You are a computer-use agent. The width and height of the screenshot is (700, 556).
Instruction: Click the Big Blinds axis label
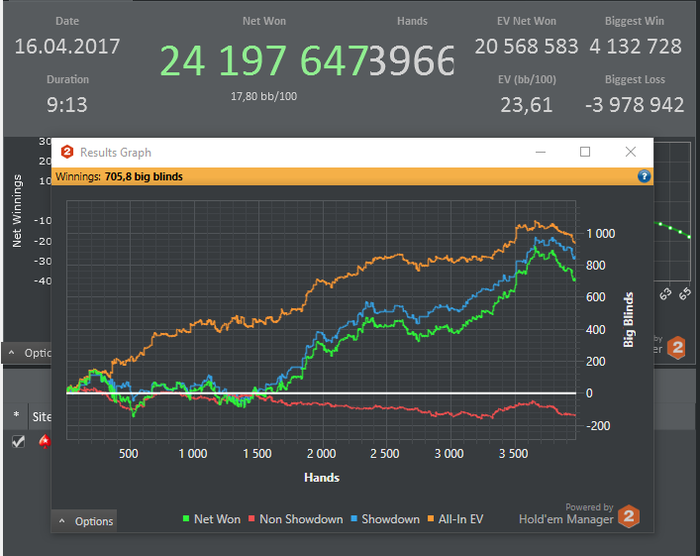coord(629,320)
